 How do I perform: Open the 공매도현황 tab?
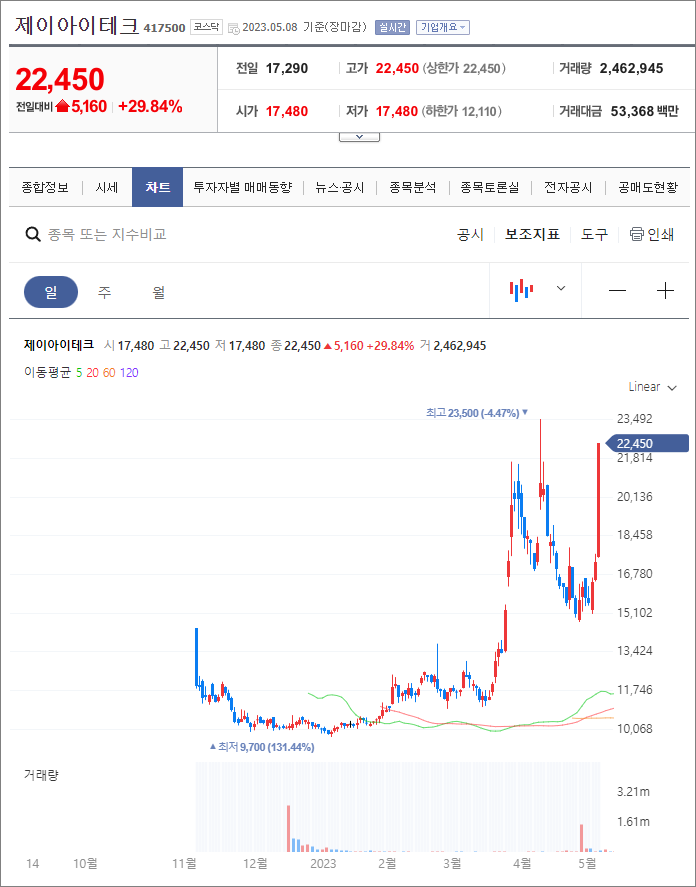[x=648, y=187]
